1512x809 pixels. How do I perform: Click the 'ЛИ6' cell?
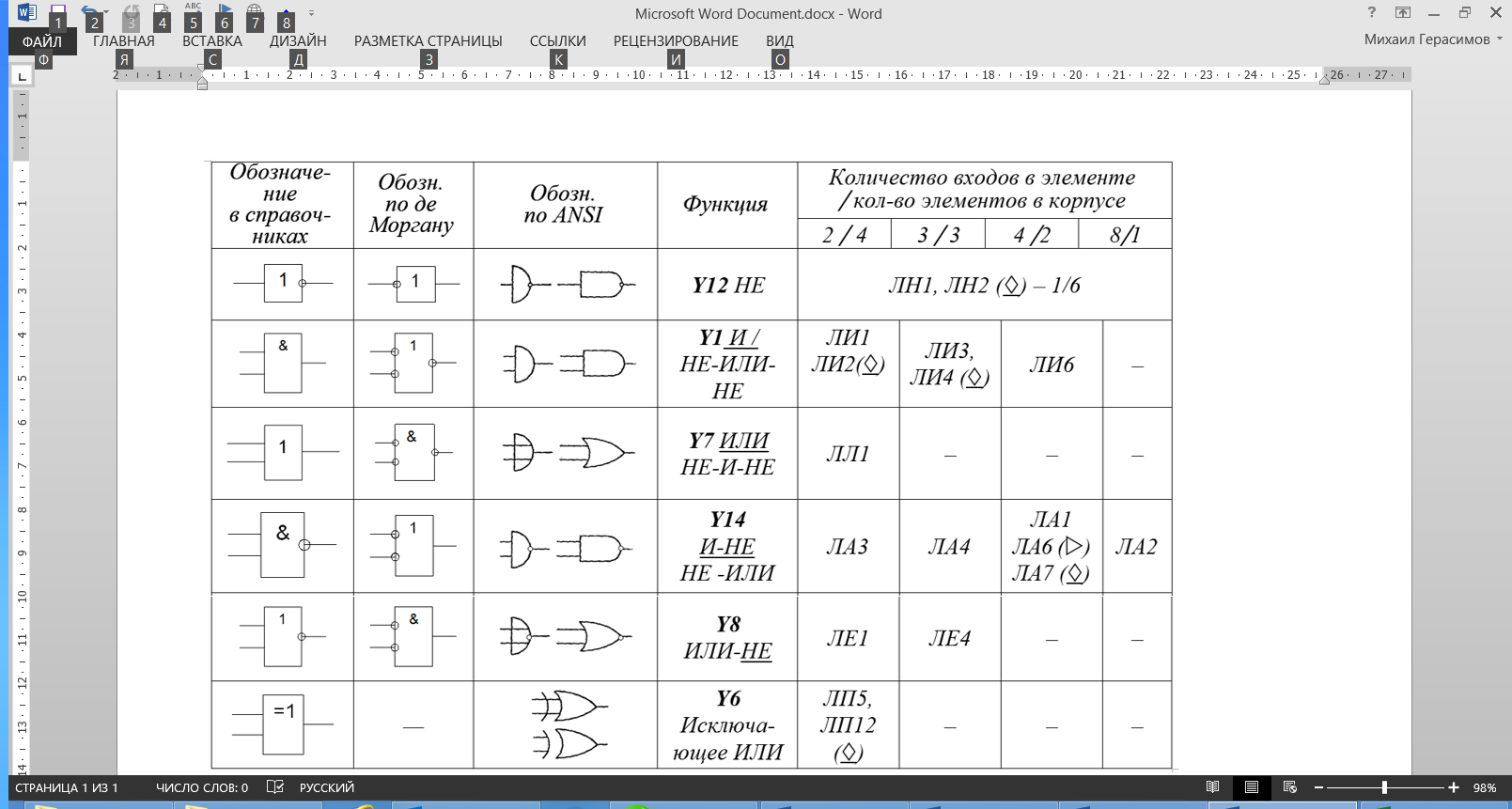(x=1052, y=364)
